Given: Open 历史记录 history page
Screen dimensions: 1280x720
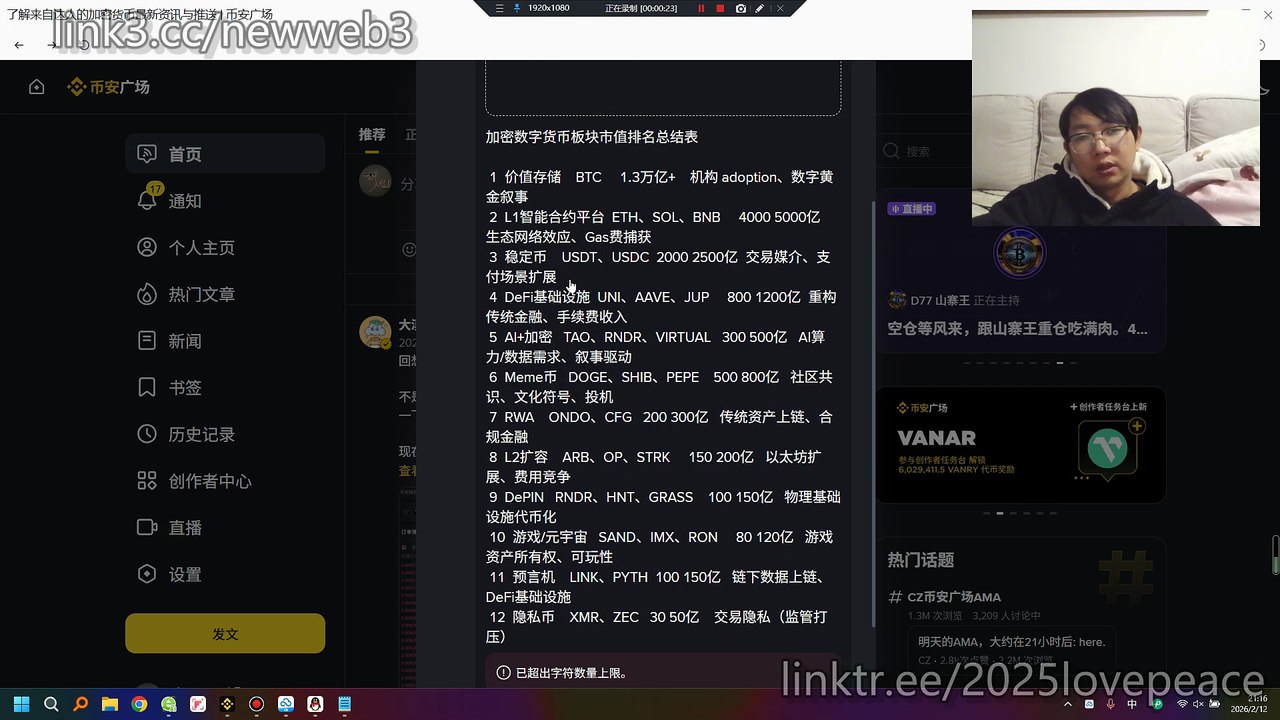Looking at the screenshot, I should click(x=225, y=434).
